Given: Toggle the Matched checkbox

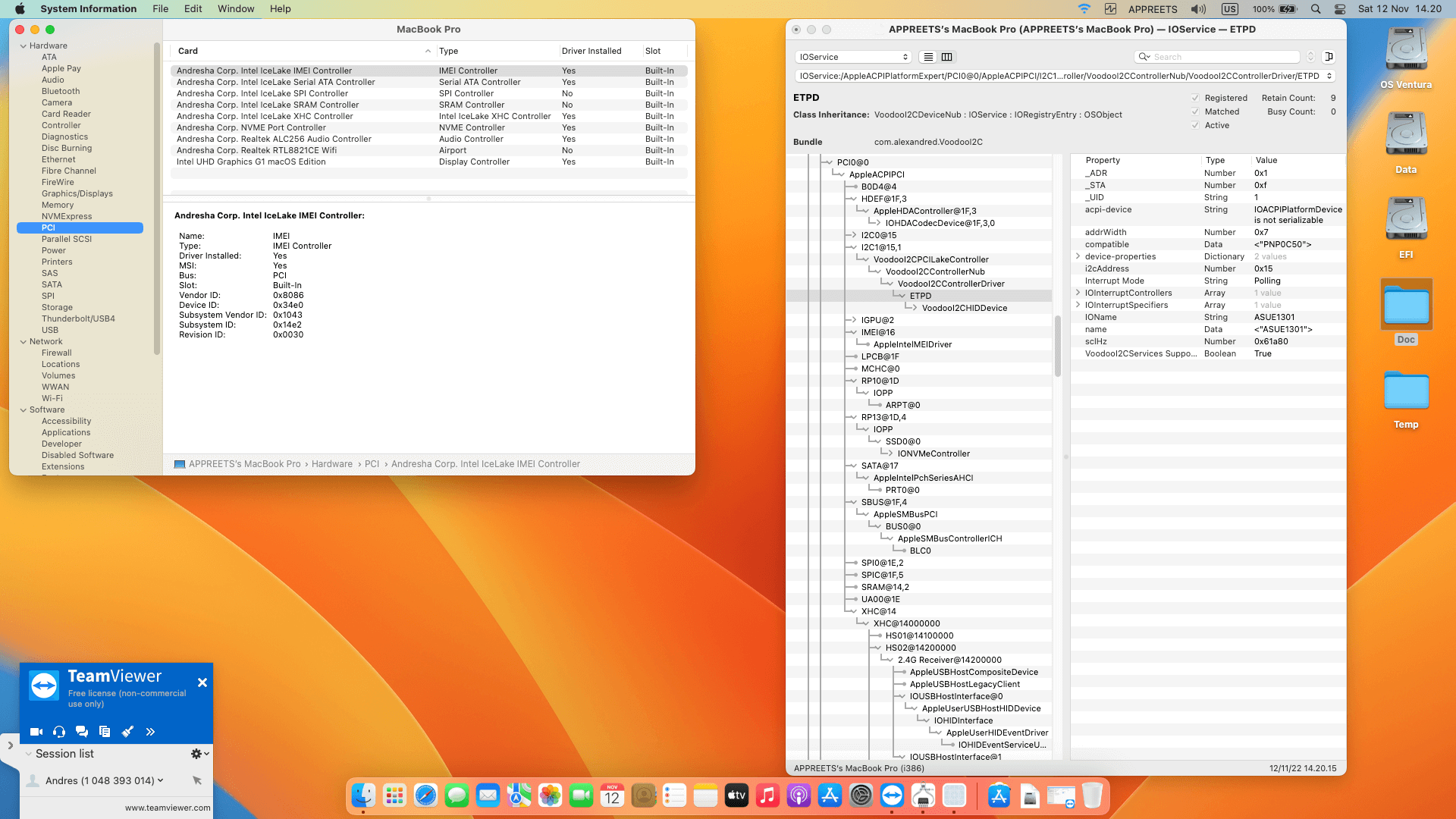Looking at the screenshot, I should 1195,111.
